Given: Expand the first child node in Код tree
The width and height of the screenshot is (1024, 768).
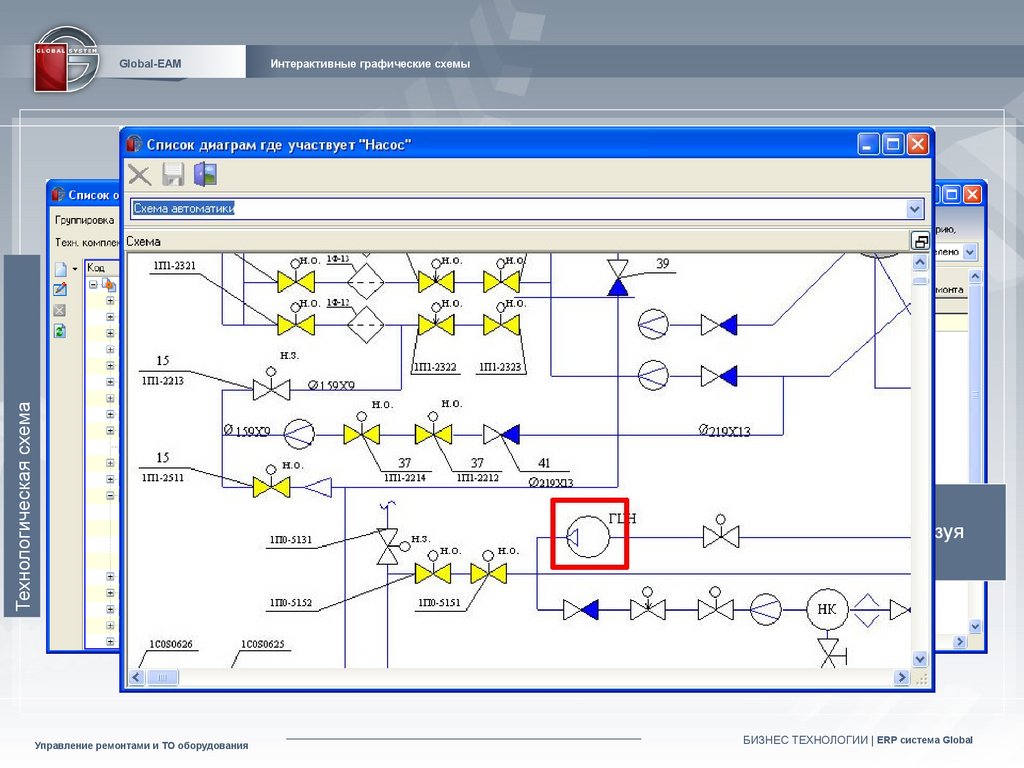Looking at the screenshot, I should (x=110, y=300).
